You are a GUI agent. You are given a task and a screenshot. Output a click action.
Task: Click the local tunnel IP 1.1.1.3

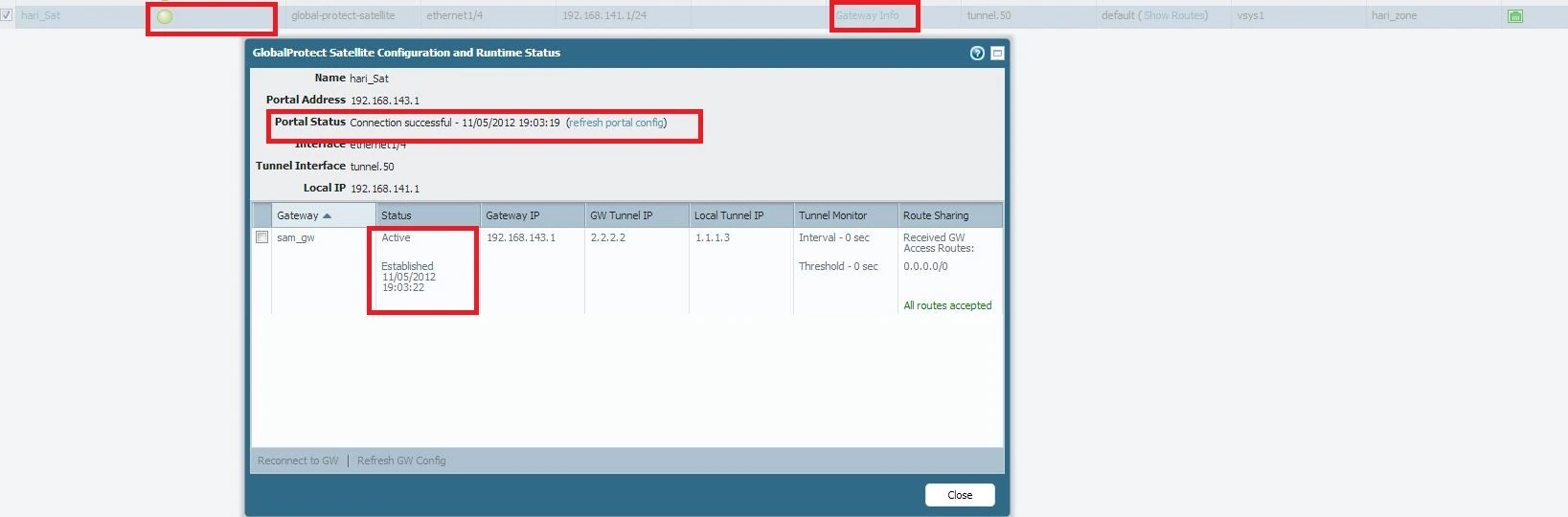pyautogui.click(x=713, y=237)
